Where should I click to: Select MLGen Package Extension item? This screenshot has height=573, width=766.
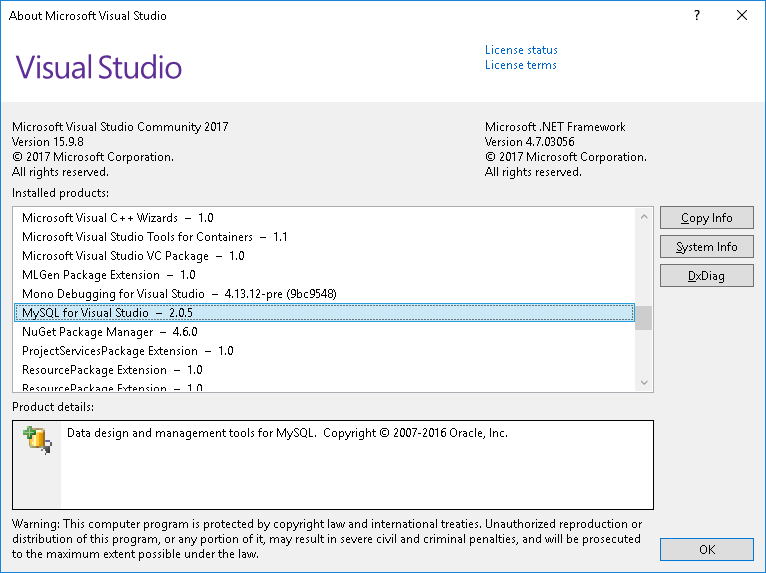click(108, 275)
